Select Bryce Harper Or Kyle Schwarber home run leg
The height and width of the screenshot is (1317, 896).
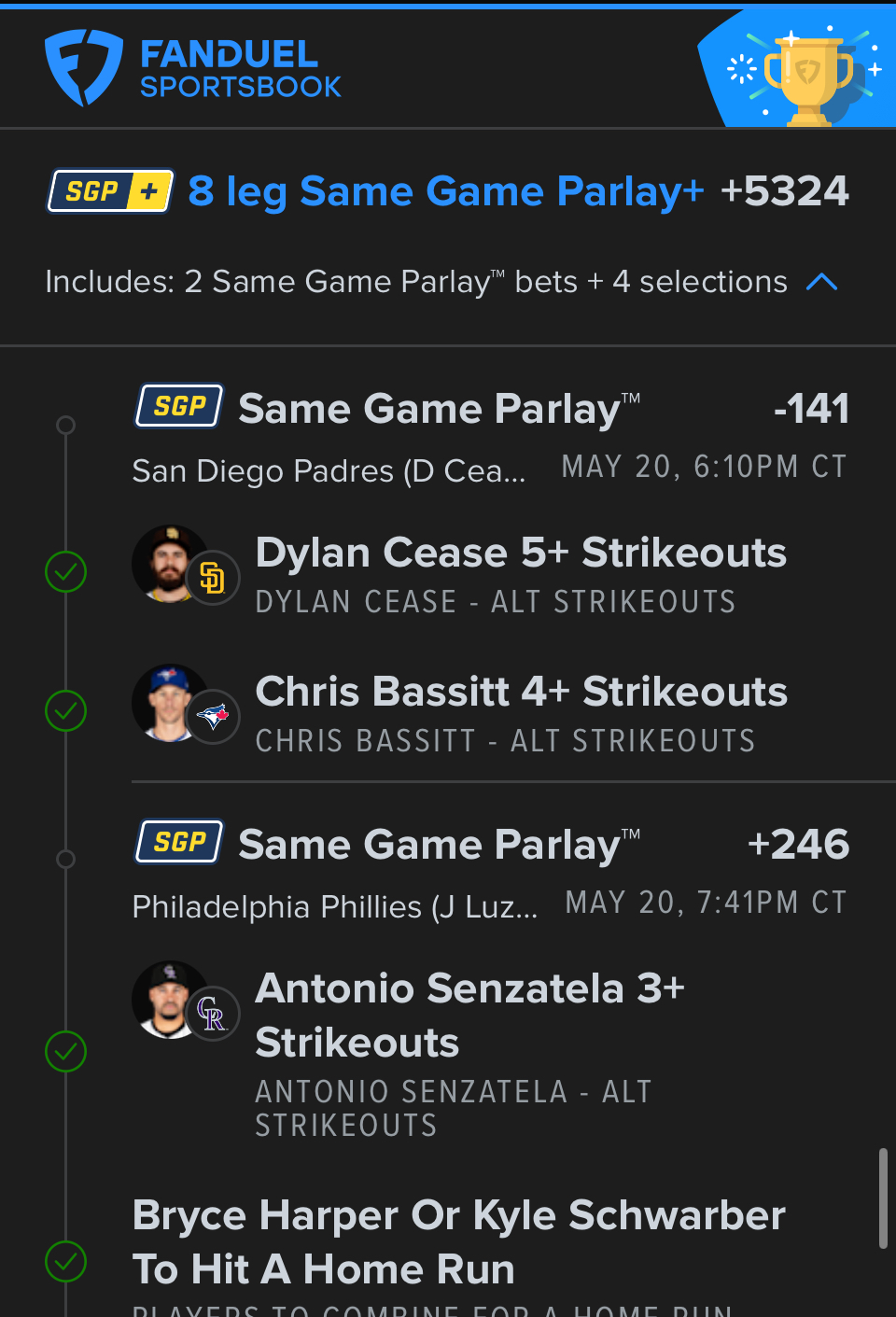(x=458, y=1242)
